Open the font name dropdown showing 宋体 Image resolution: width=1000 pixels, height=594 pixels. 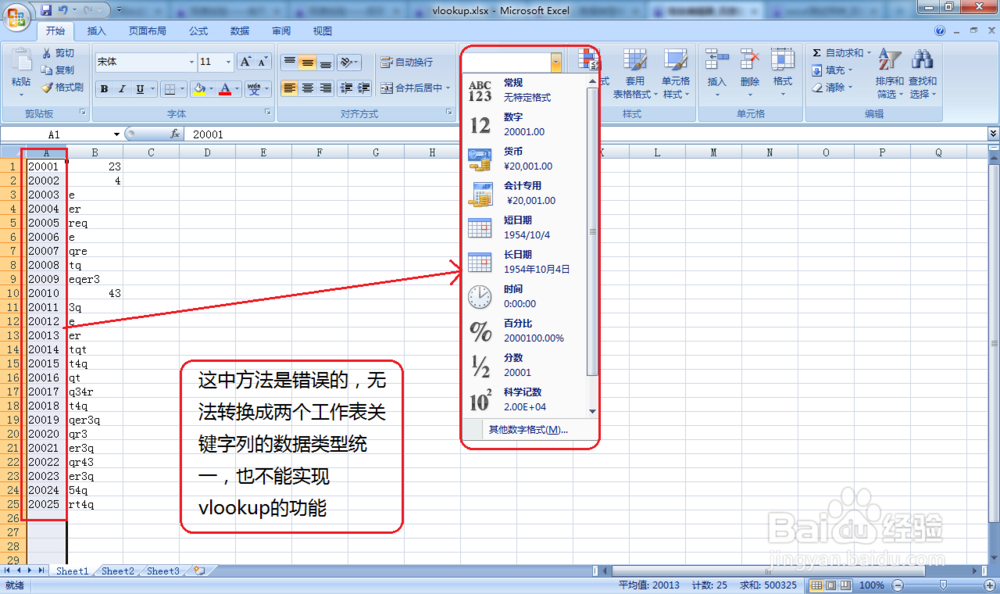tap(144, 61)
